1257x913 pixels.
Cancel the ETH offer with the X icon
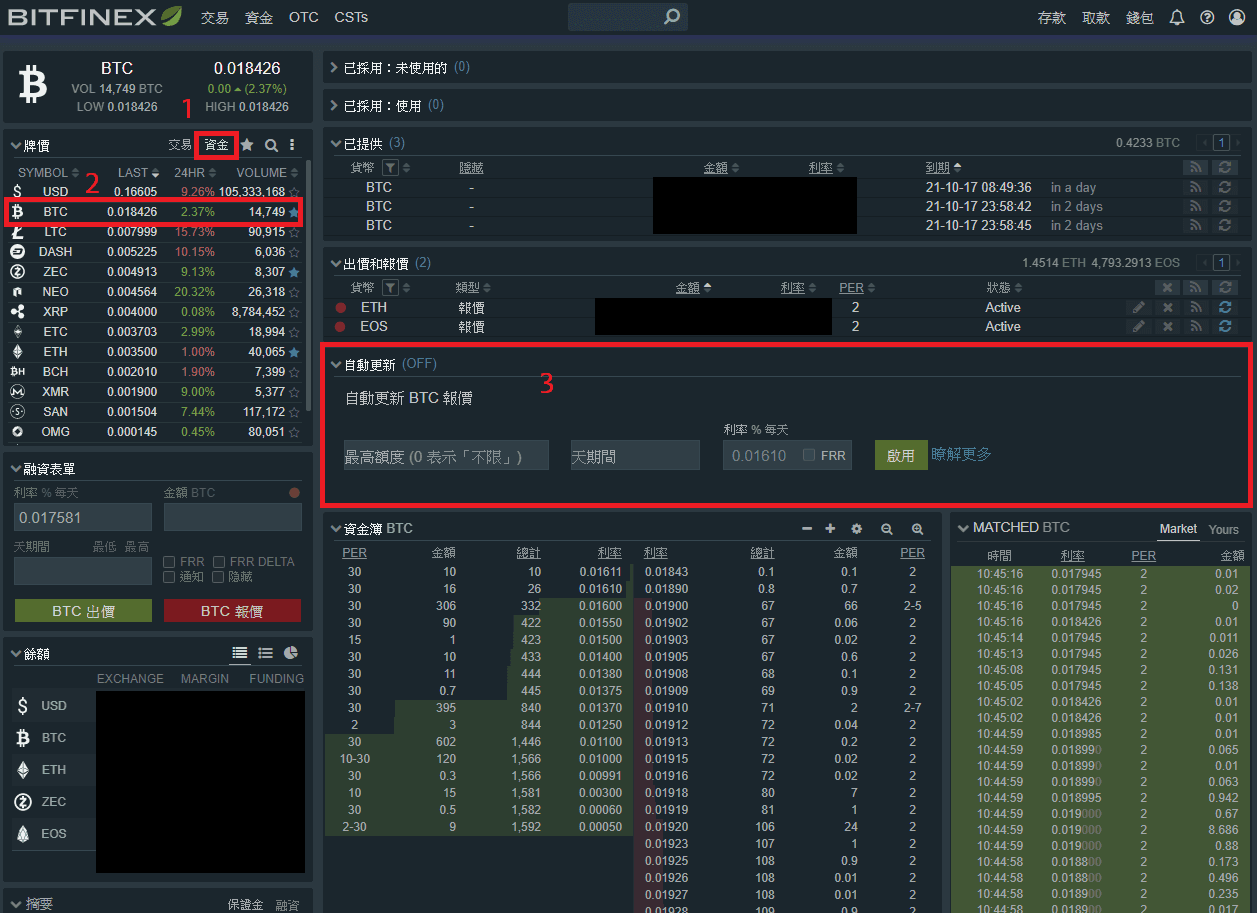[1167, 307]
